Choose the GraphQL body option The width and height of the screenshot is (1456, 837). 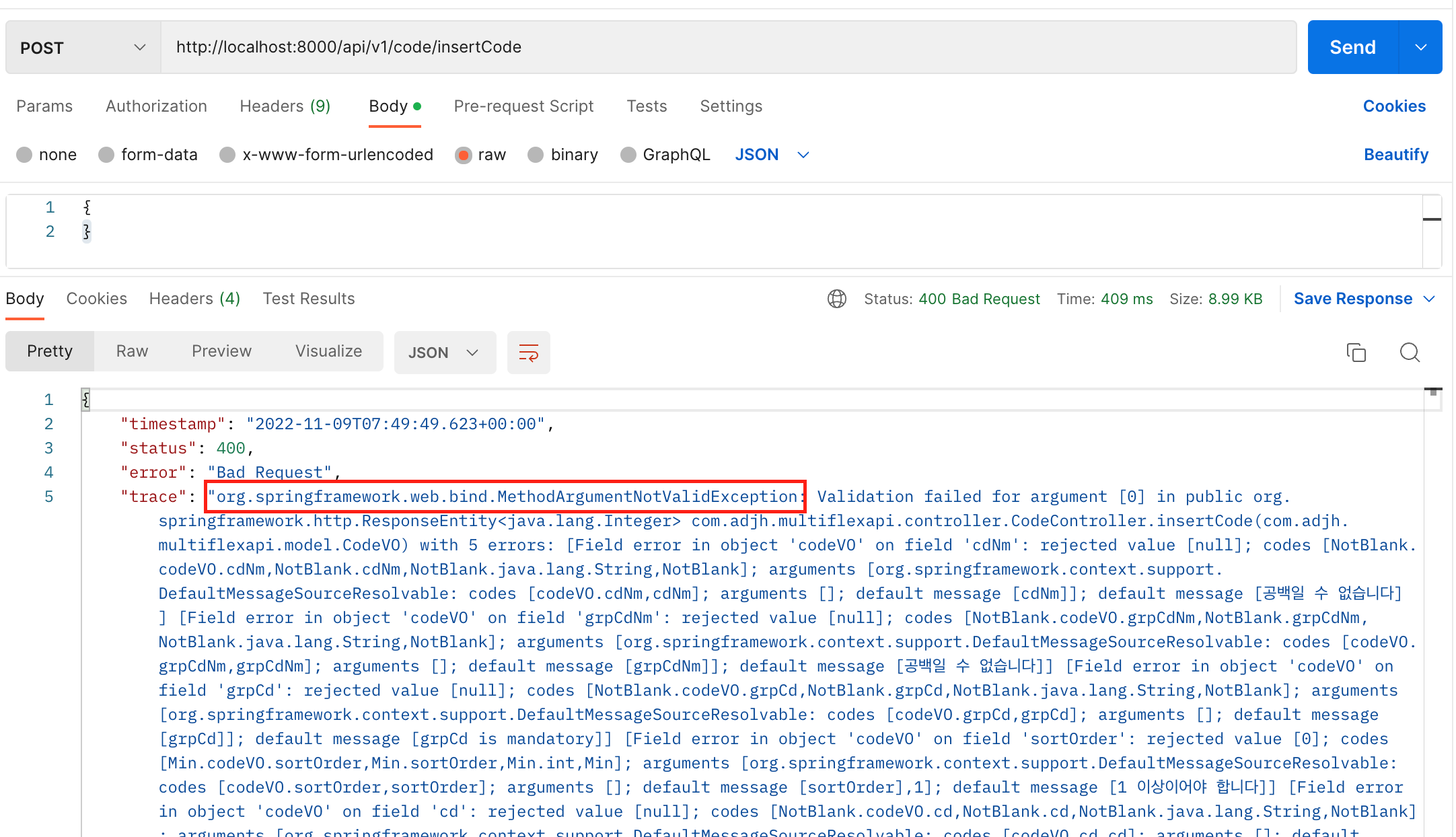(628, 155)
